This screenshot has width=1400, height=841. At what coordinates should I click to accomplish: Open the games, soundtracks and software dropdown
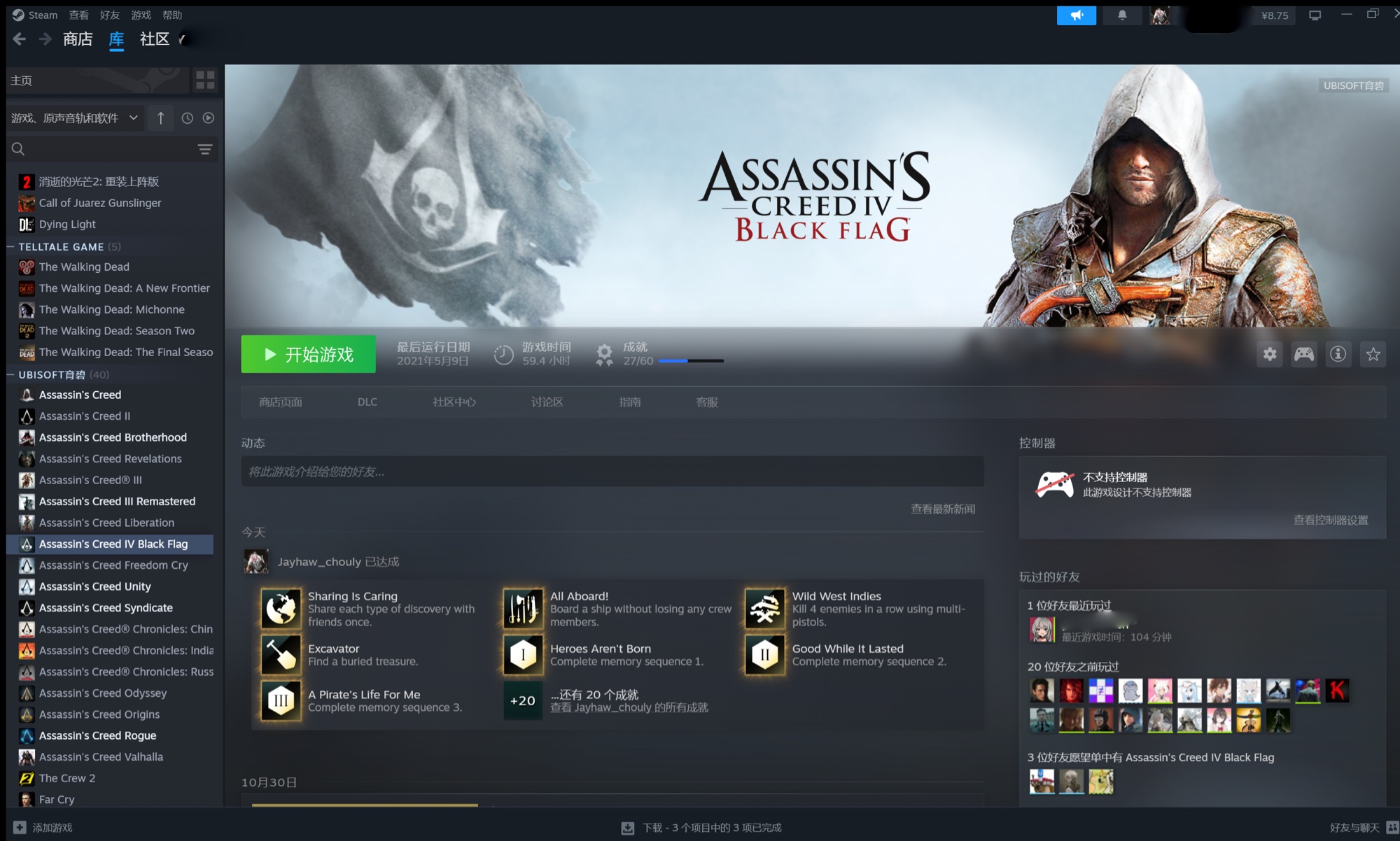pos(75,118)
